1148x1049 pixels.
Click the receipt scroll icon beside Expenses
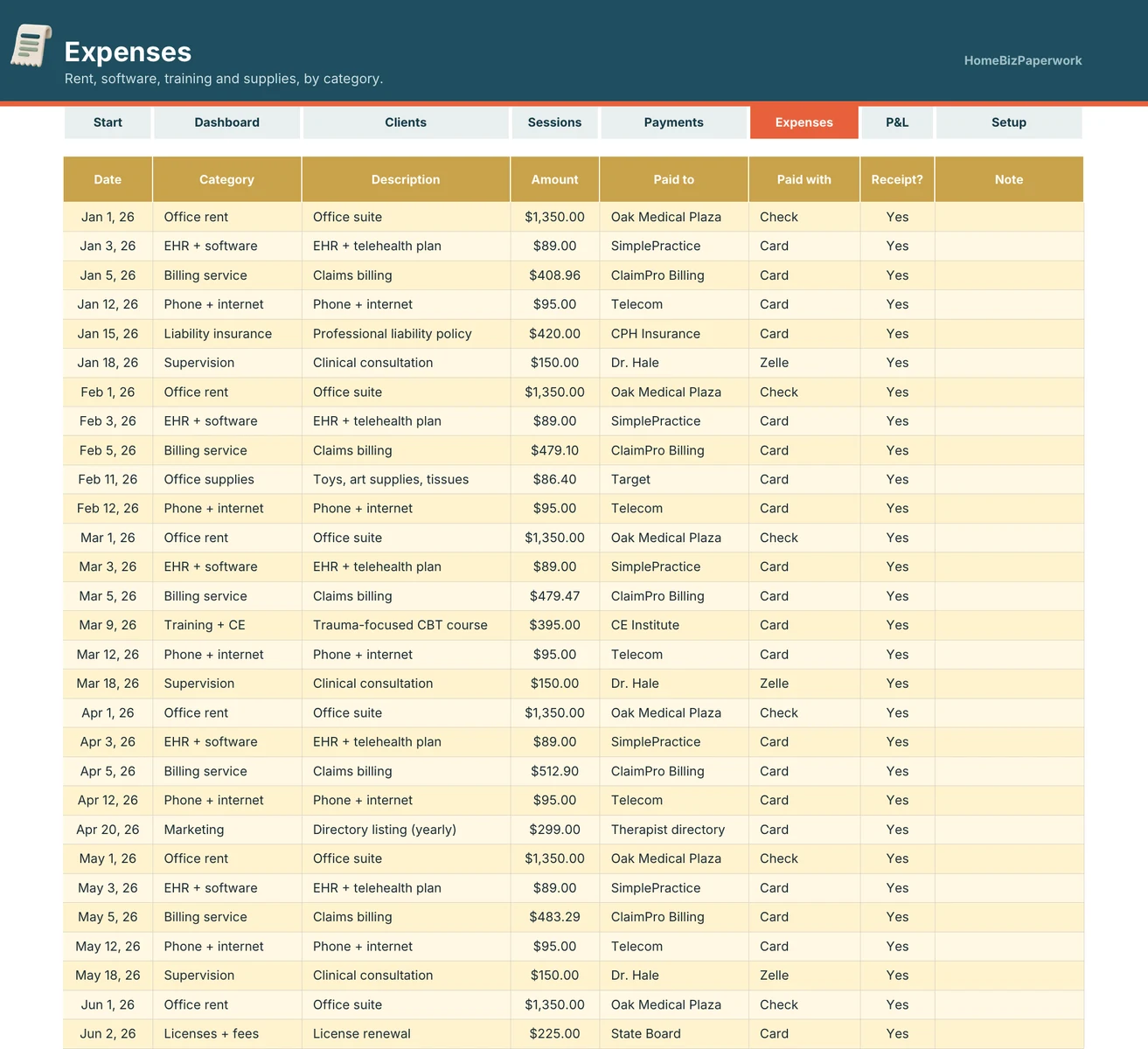tap(31, 46)
